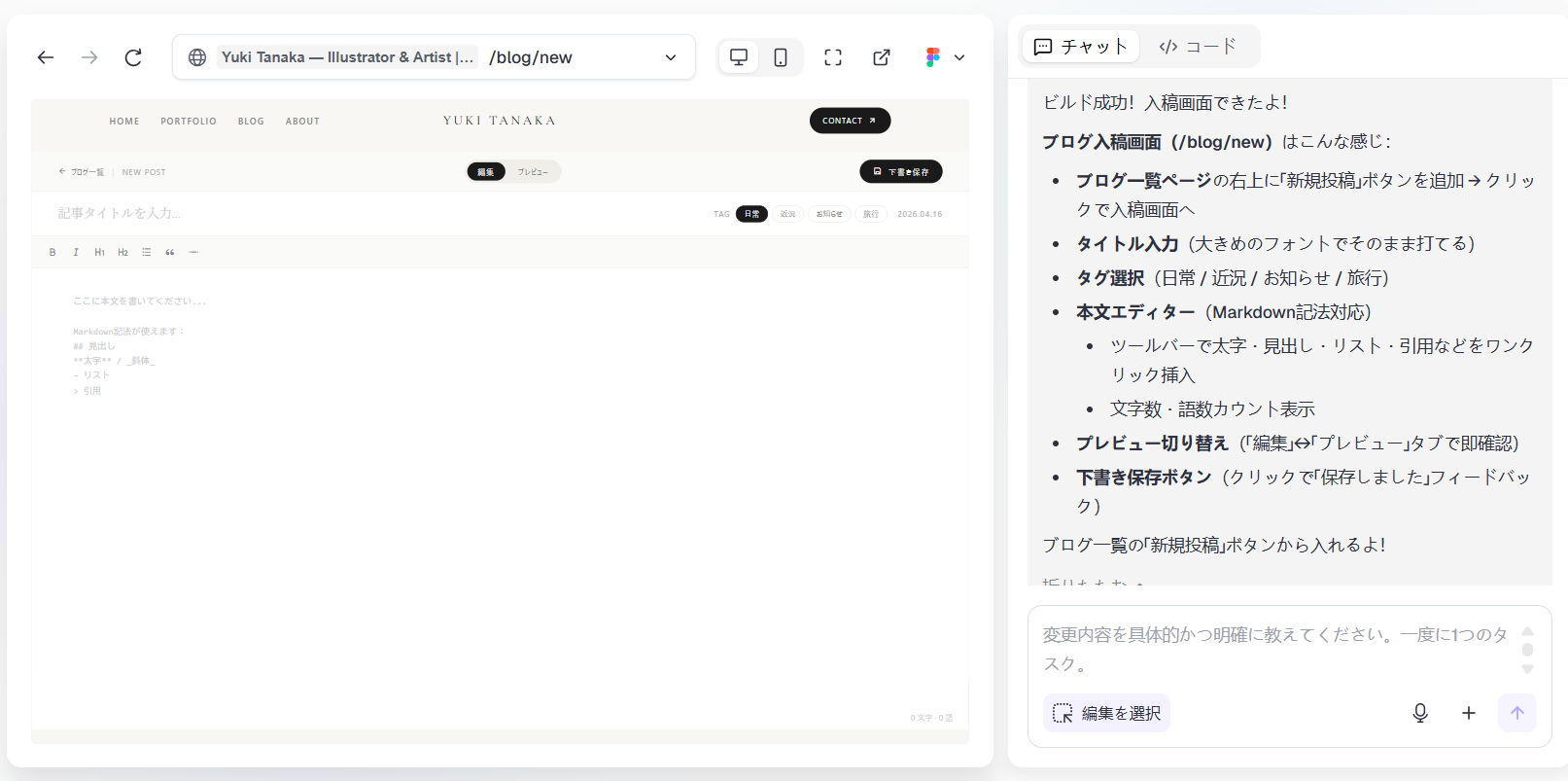
Task: Focus the chat prompt input field
Action: pos(1275,649)
